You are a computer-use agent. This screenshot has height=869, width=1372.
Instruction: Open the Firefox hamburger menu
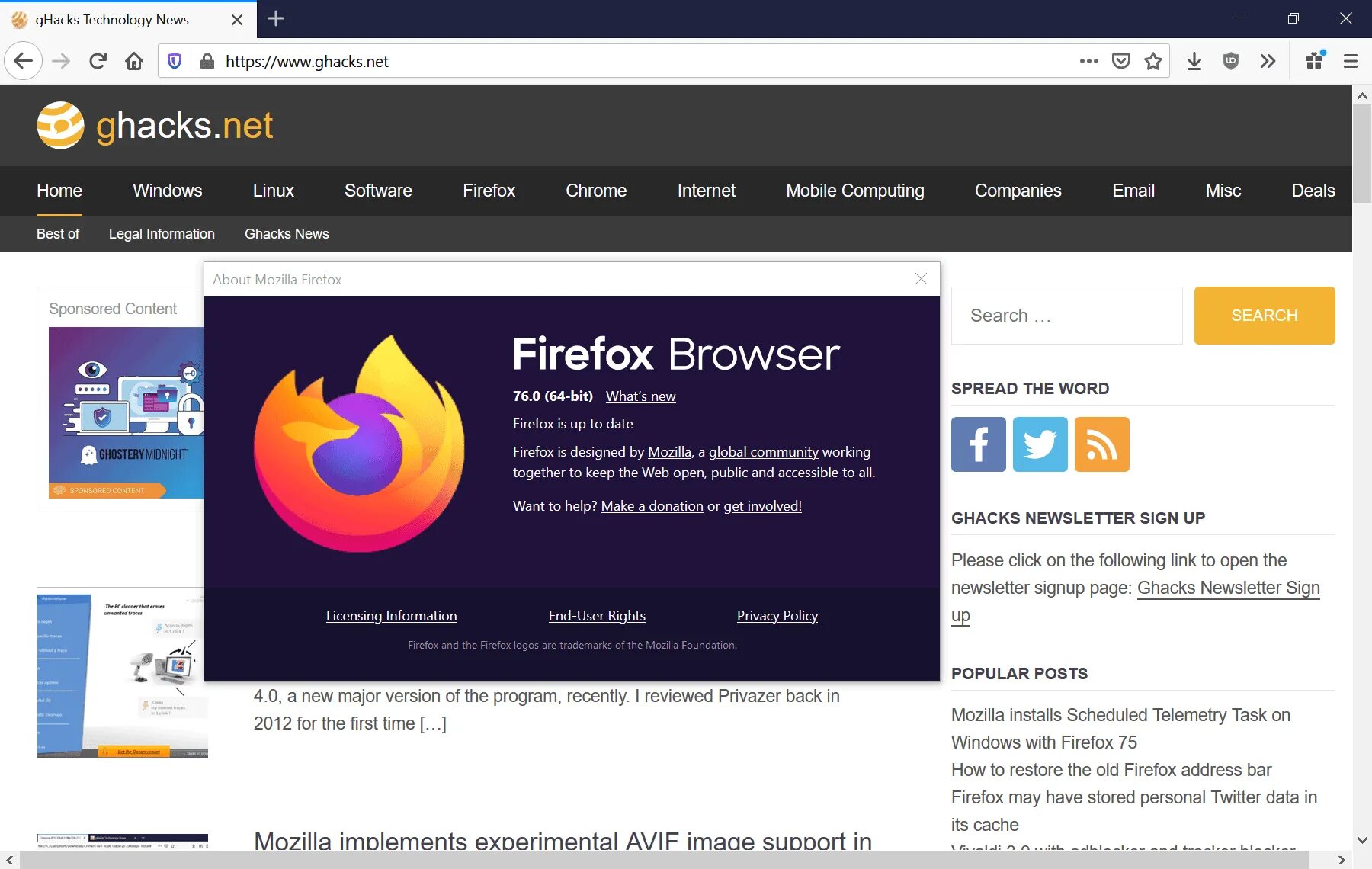click(x=1351, y=61)
